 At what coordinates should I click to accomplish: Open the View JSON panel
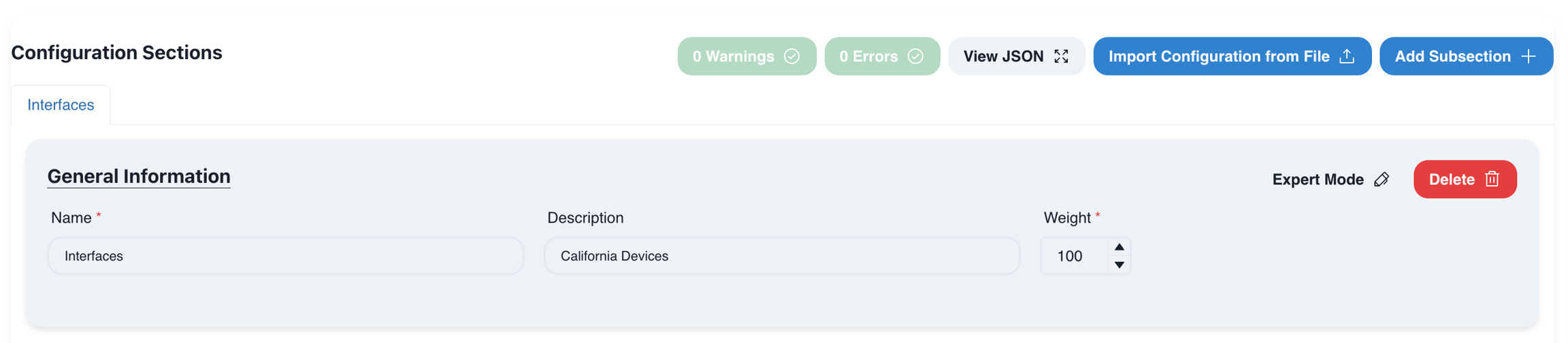1003,56
